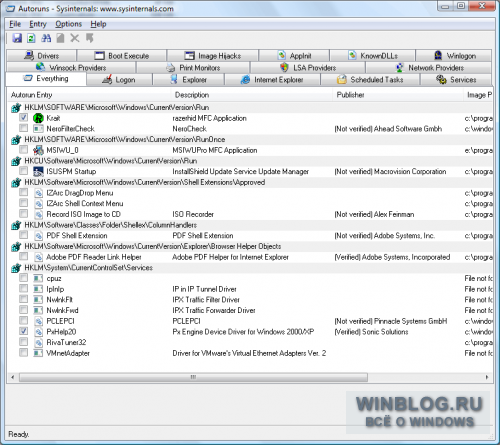500x445 pixels.
Task: Switch to the Services tab
Action: point(456,80)
